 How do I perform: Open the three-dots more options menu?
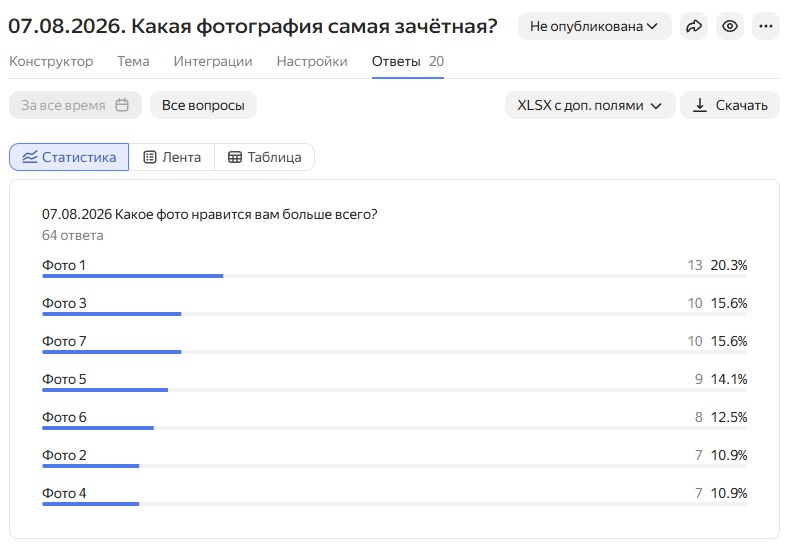click(766, 26)
